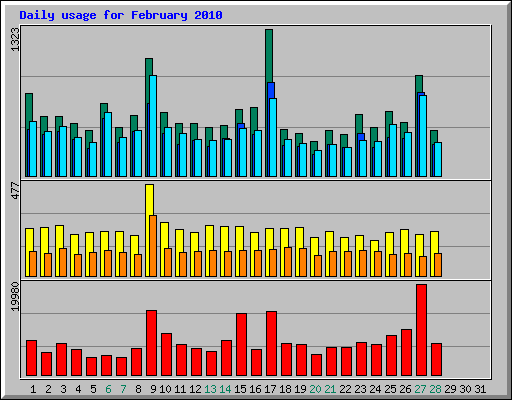This screenshot has height=400, width=512.
Task: Click the red bar for day 9
Action: coord(151,343)
